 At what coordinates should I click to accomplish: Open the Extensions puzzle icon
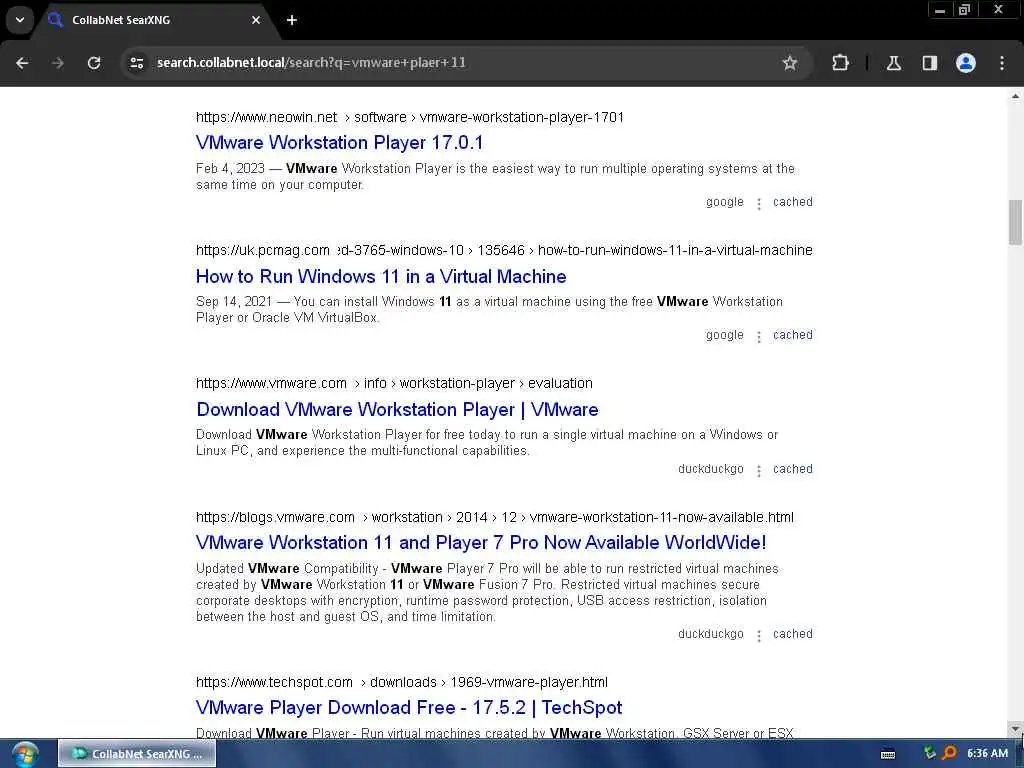pos(840,63)
